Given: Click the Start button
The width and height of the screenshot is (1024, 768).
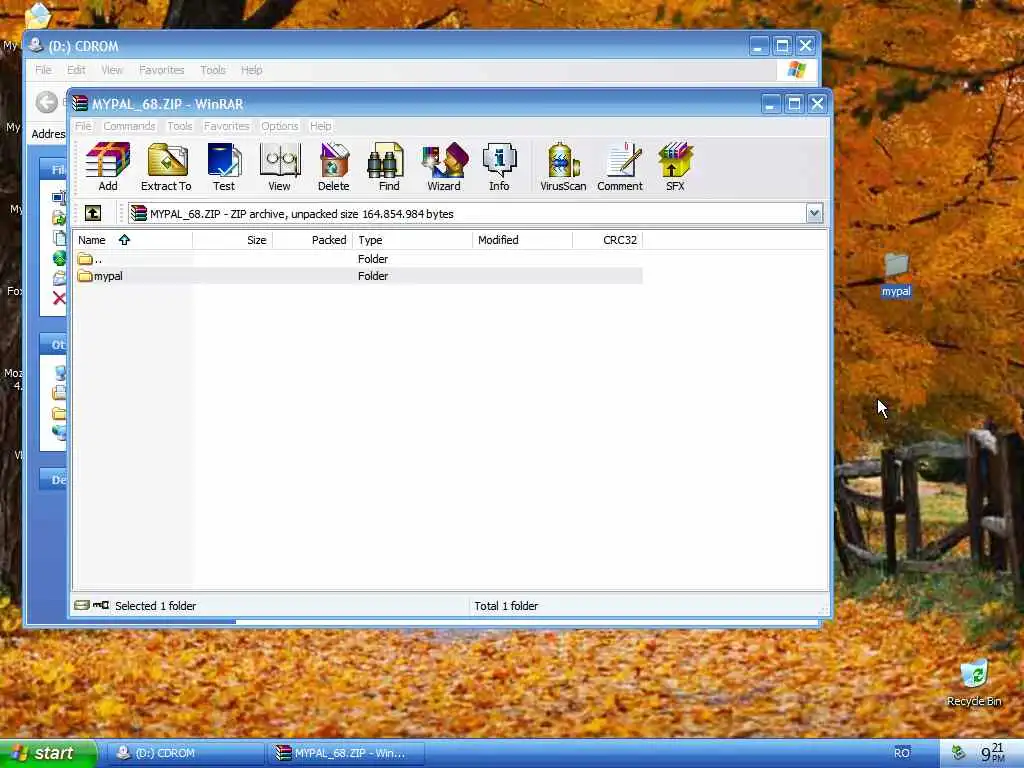Looking at the screenshot, I should pos(48,753).
